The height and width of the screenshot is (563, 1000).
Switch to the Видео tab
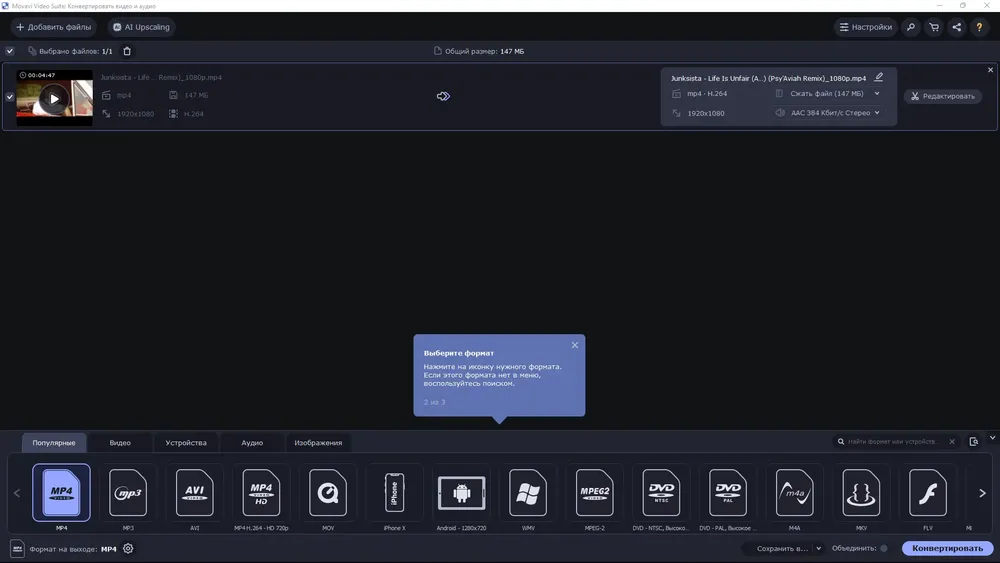120,442
